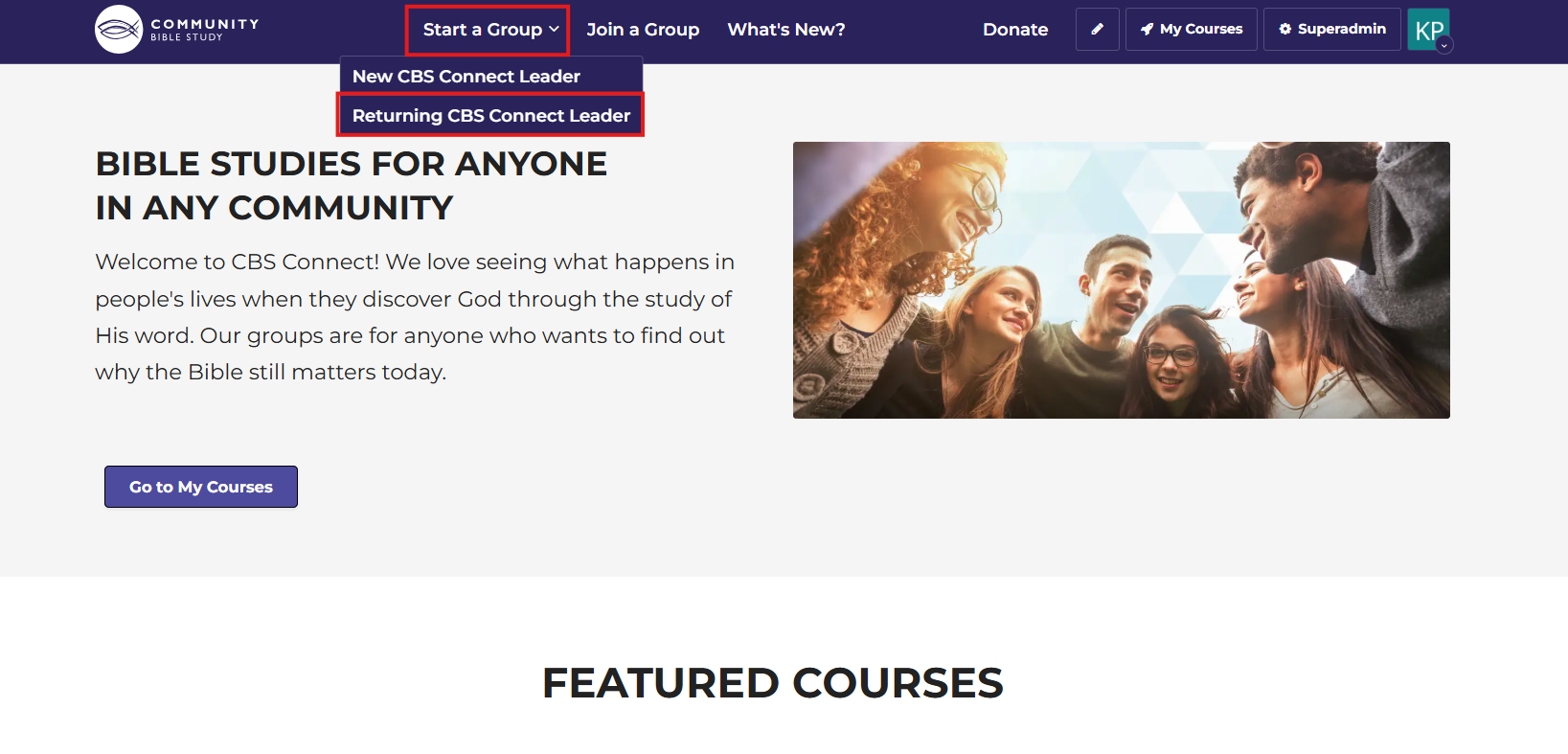Click the Community Bible Study fish logo
The width and height of the screenshot is (1568, 754).
119,30
